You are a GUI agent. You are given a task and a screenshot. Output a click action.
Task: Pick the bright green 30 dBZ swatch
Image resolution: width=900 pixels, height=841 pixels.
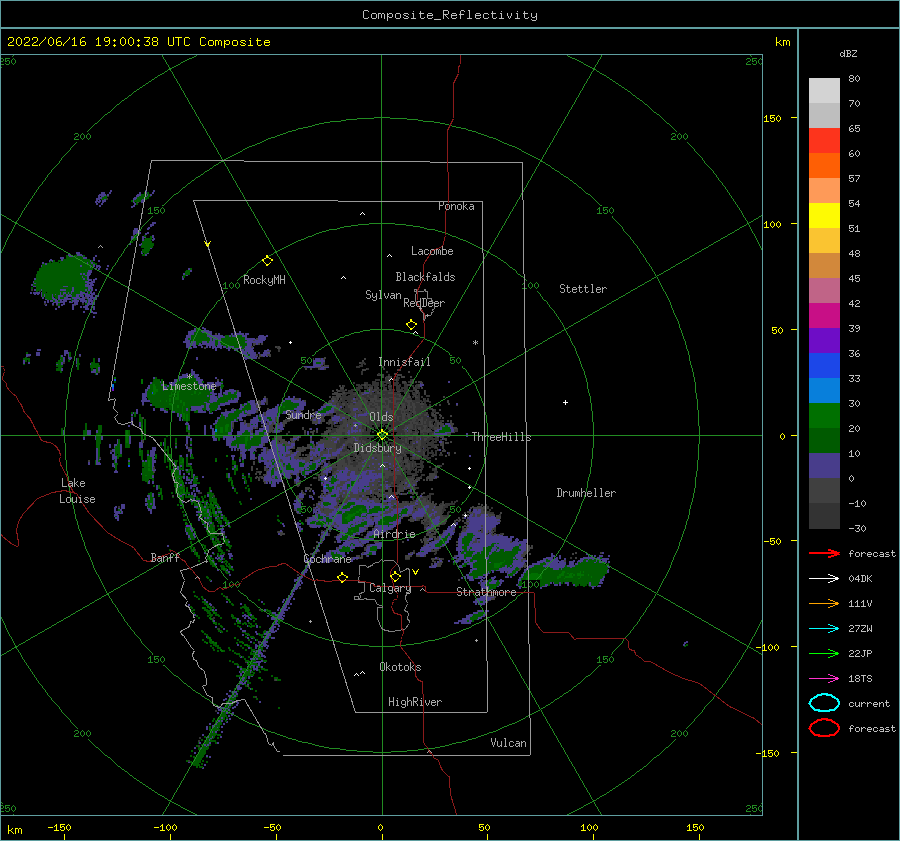coord(824,416)
